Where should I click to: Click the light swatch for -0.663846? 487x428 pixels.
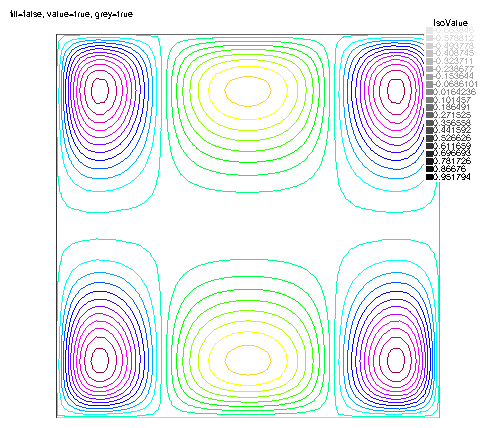click(x=429, y=30)
